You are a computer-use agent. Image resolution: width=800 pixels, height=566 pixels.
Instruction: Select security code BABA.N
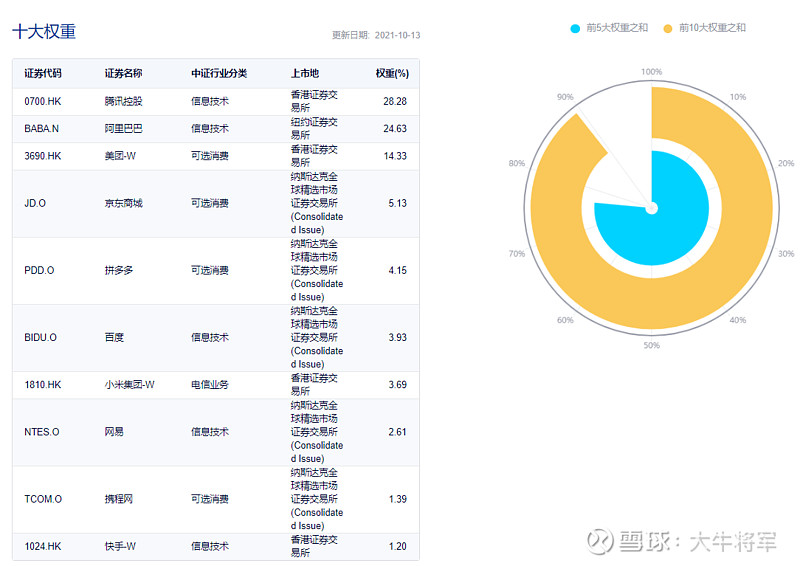(41, 129)
